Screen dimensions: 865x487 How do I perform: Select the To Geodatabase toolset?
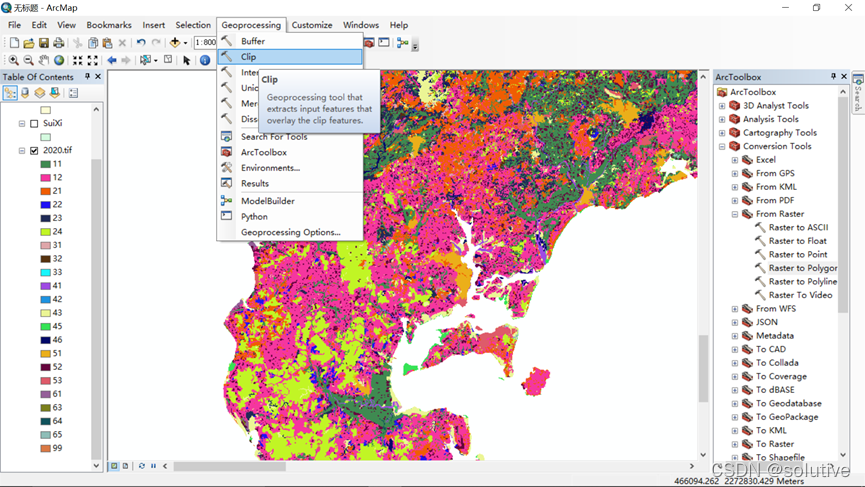click(x=788, y=404)
